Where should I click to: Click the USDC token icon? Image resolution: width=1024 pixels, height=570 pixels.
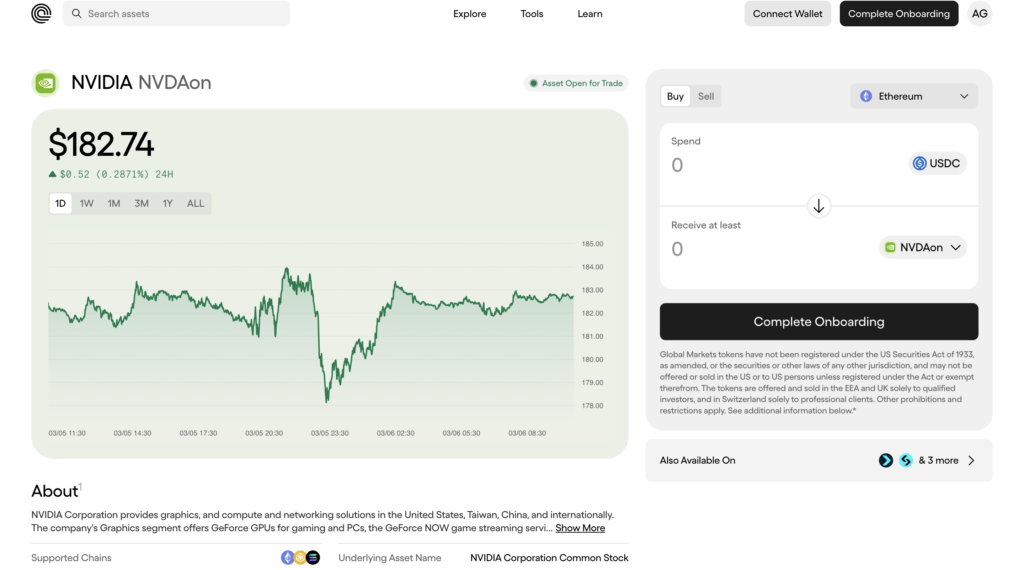coord(920,164)
